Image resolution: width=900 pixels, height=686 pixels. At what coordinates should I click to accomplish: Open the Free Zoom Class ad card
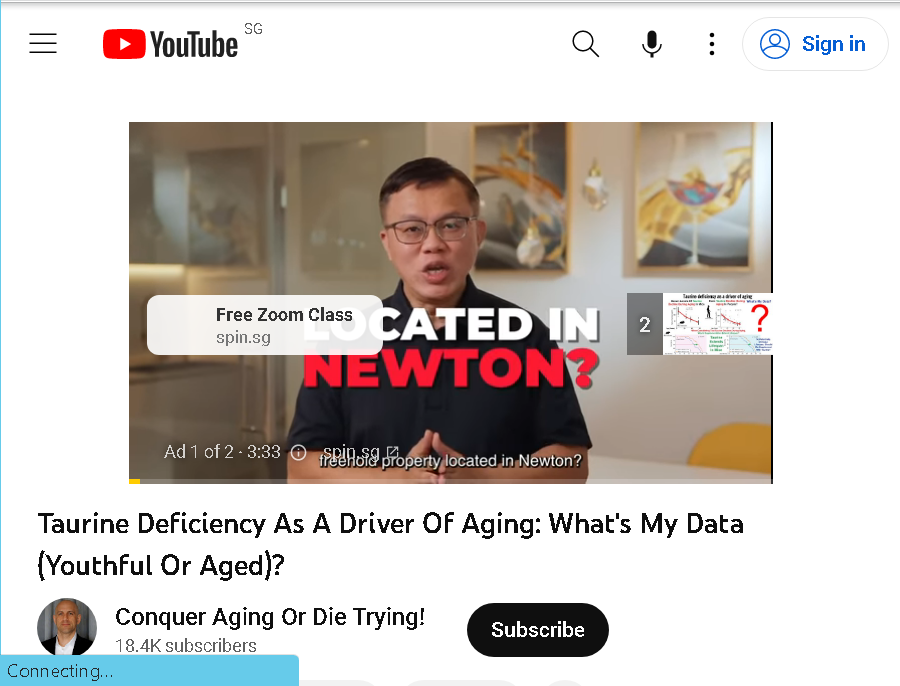(x=265, y=325)
